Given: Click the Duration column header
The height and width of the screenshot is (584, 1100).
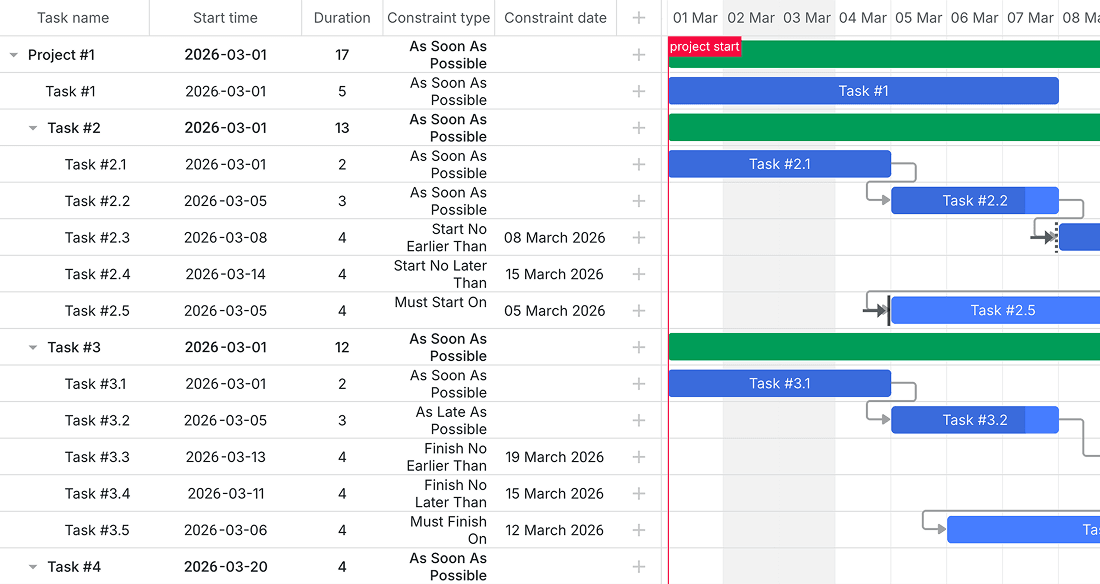Looking at the screenshot, I should coord(342,18).
